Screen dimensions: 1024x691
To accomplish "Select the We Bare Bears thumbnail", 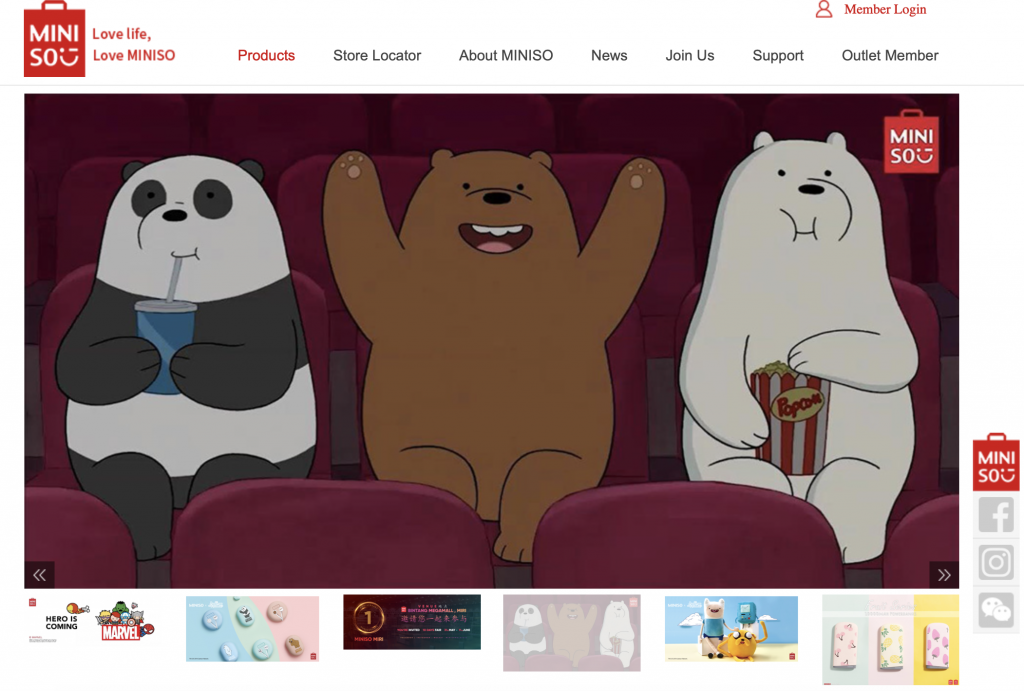I will [x=571, y=633].
